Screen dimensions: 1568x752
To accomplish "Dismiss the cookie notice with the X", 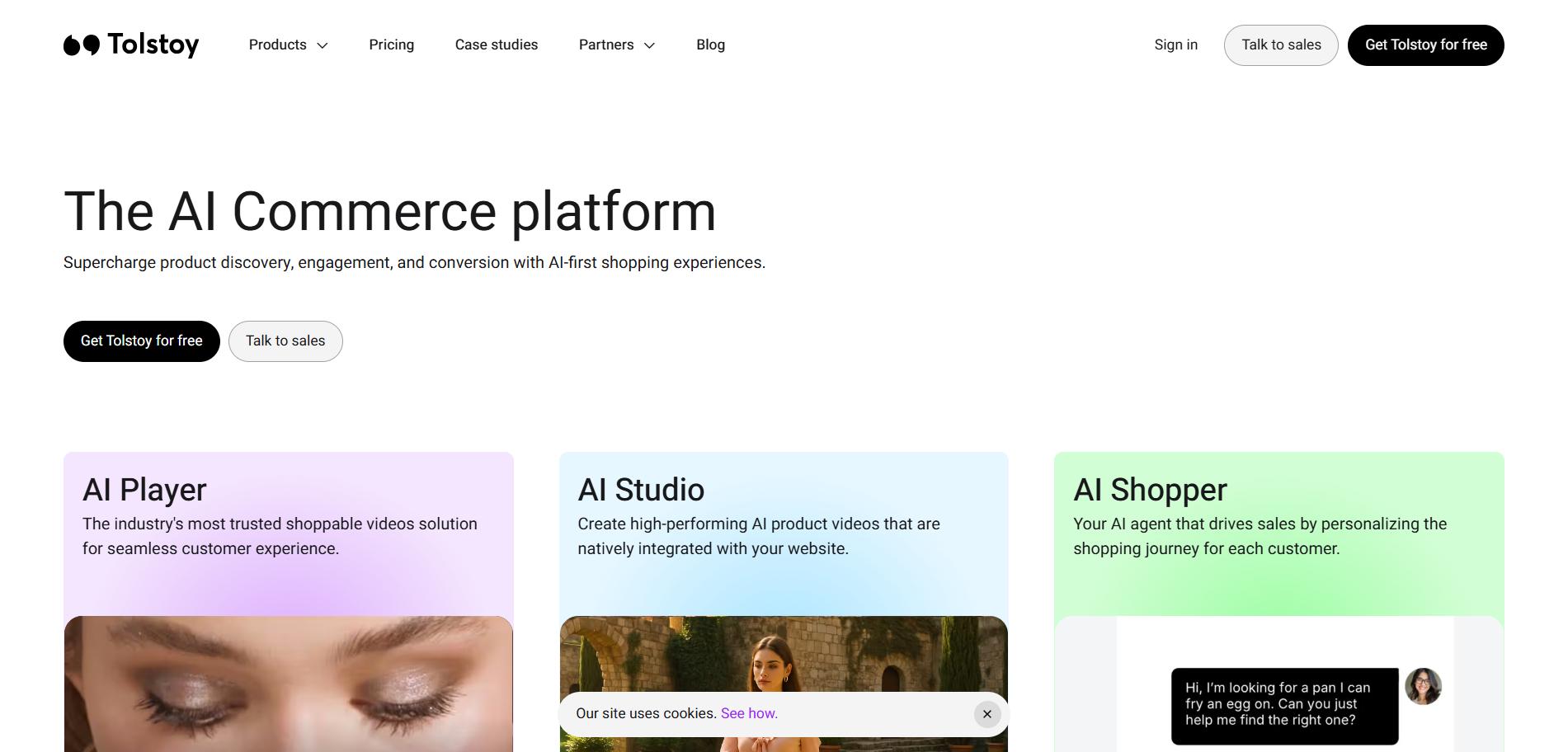I will pos(986,713).
